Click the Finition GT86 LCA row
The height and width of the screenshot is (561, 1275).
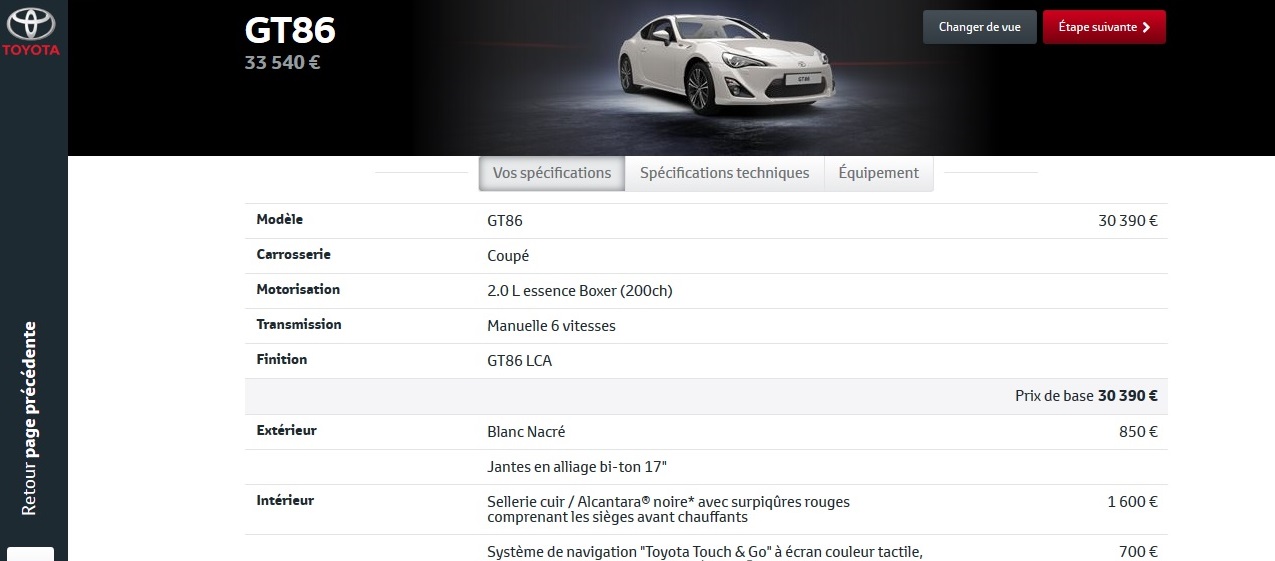706,361
